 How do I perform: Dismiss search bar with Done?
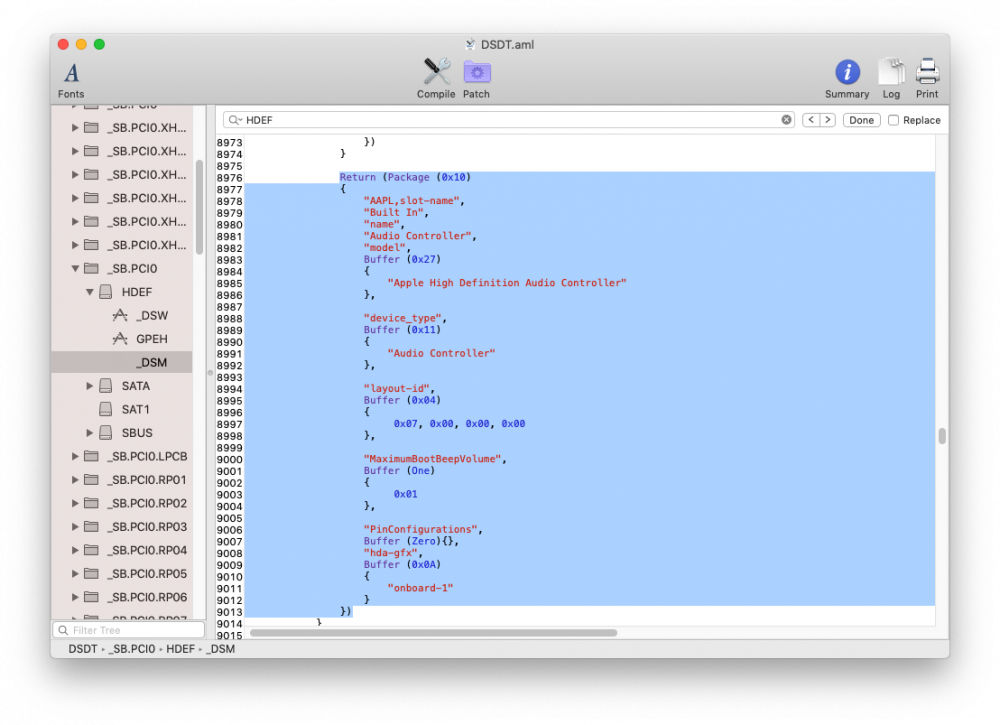tap(862, 120)
